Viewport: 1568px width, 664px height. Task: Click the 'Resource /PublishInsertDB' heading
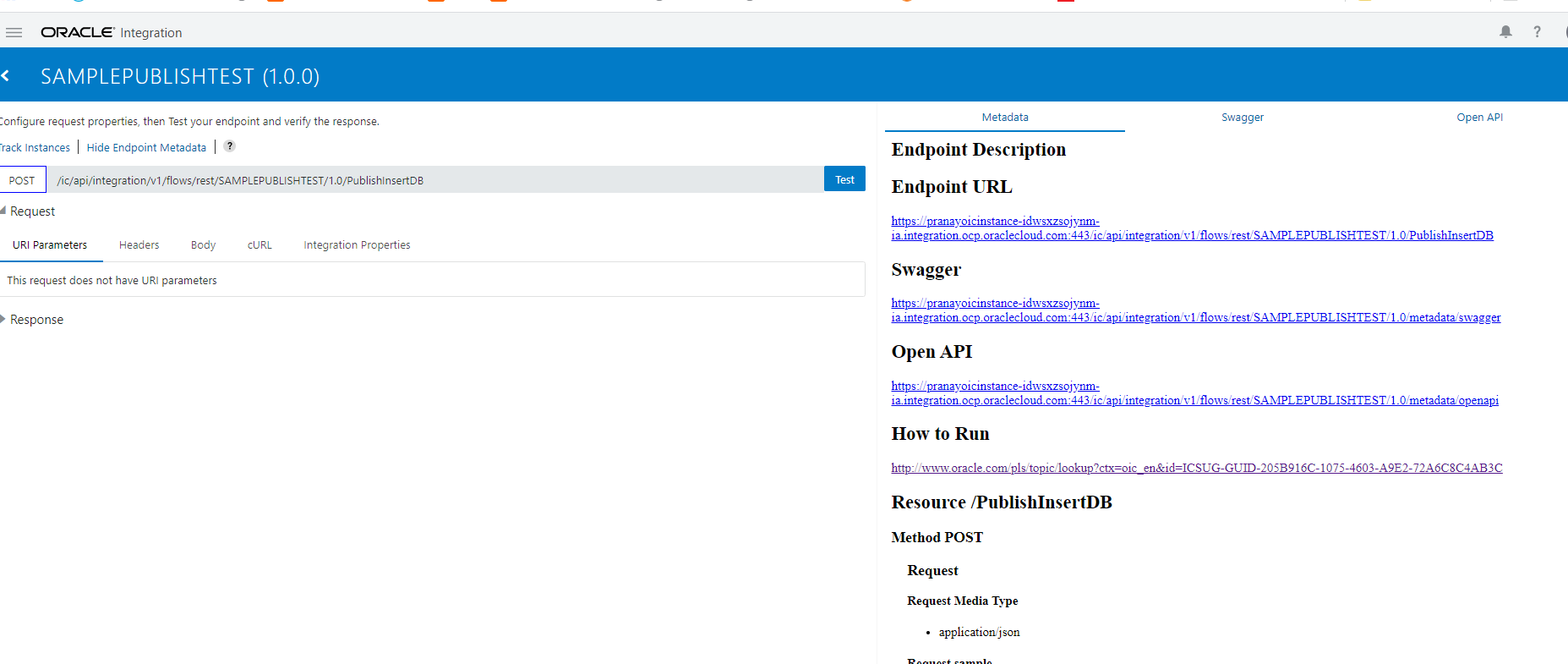pos(1002,502)
